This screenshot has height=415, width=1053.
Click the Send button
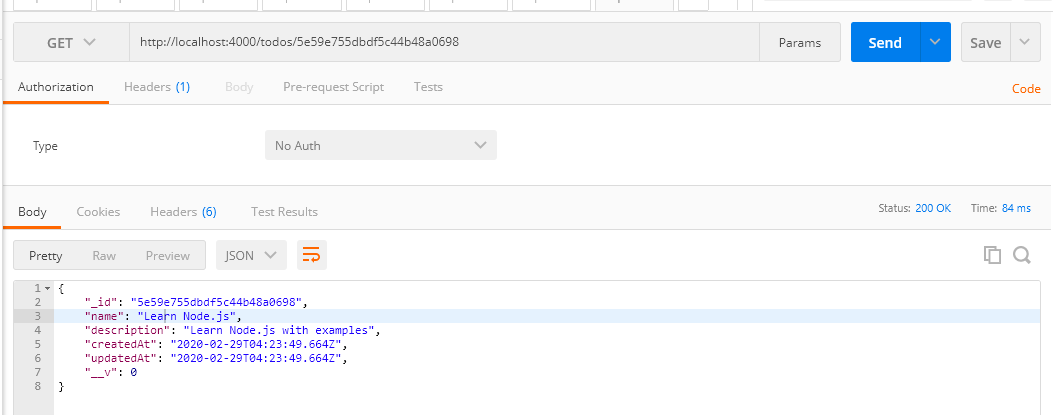885,42
